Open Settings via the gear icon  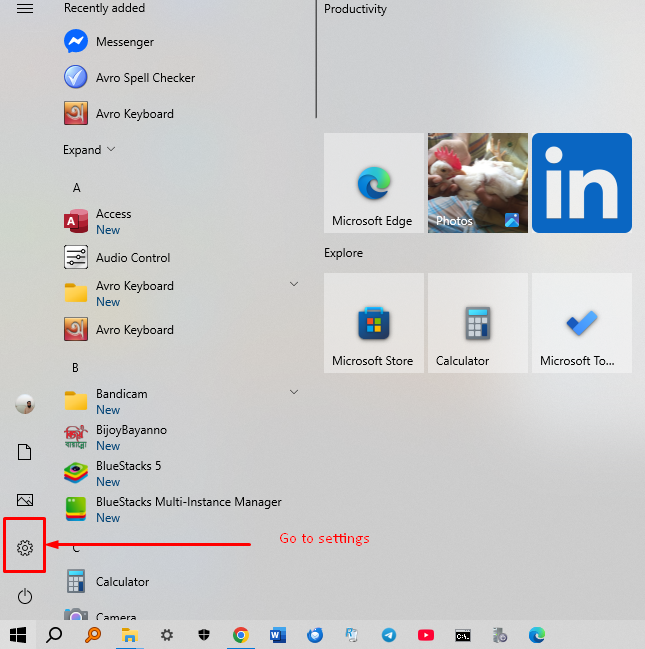click(x=25, y=547)
